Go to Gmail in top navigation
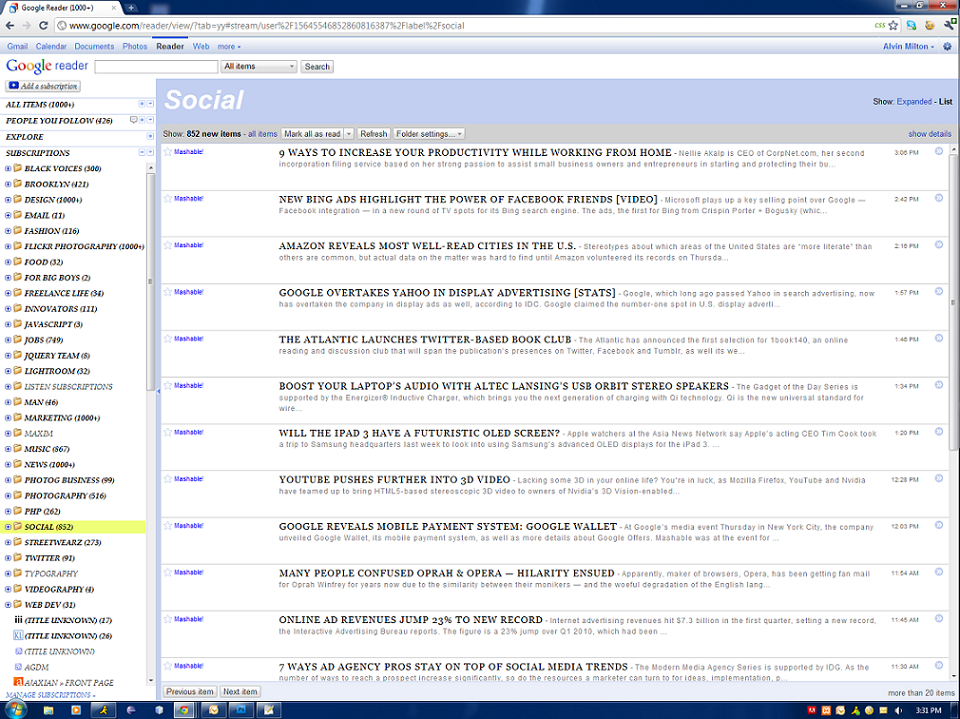960x719 pixels. coord(17,47)
